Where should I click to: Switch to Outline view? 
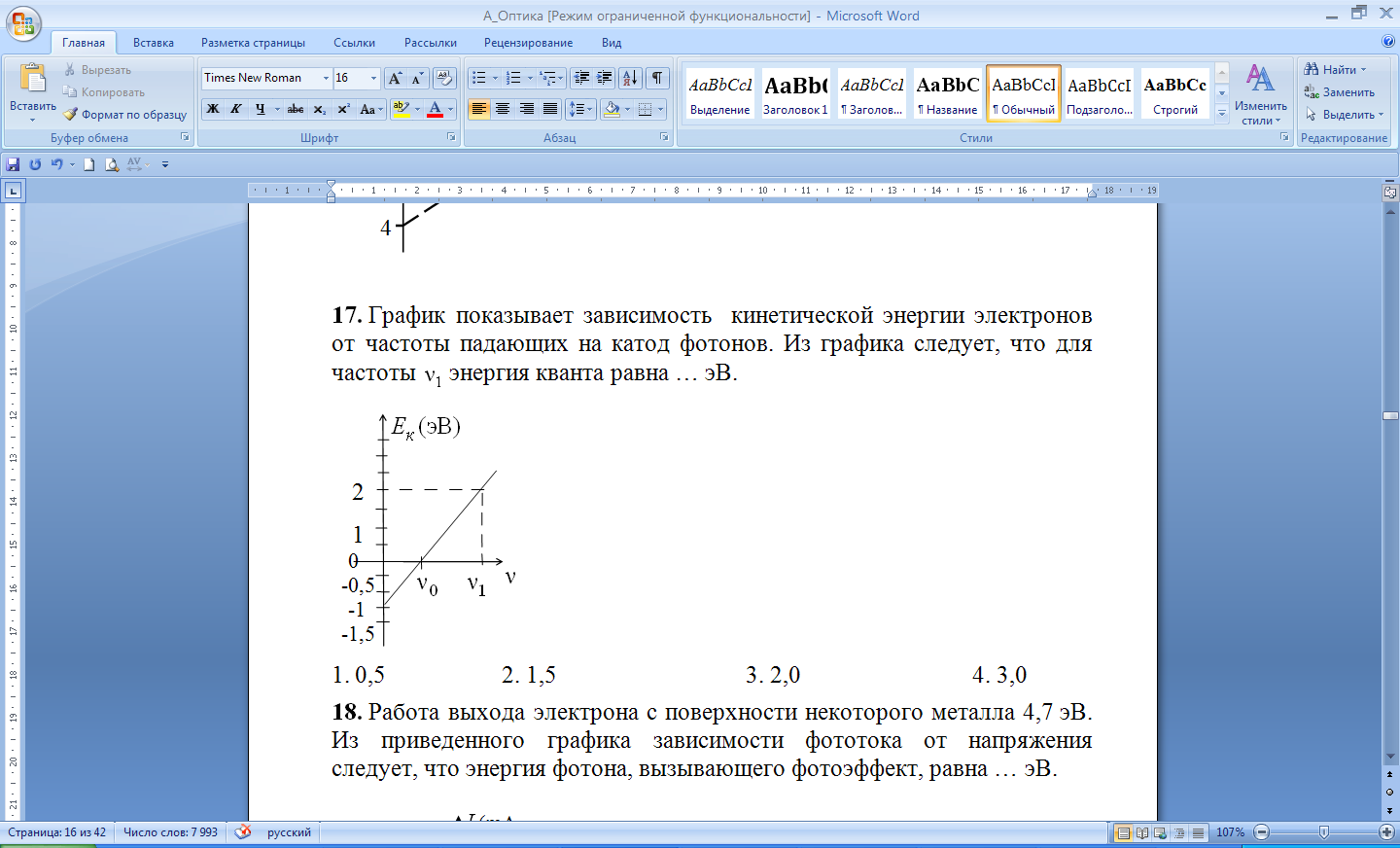(x=1179, y=832)
